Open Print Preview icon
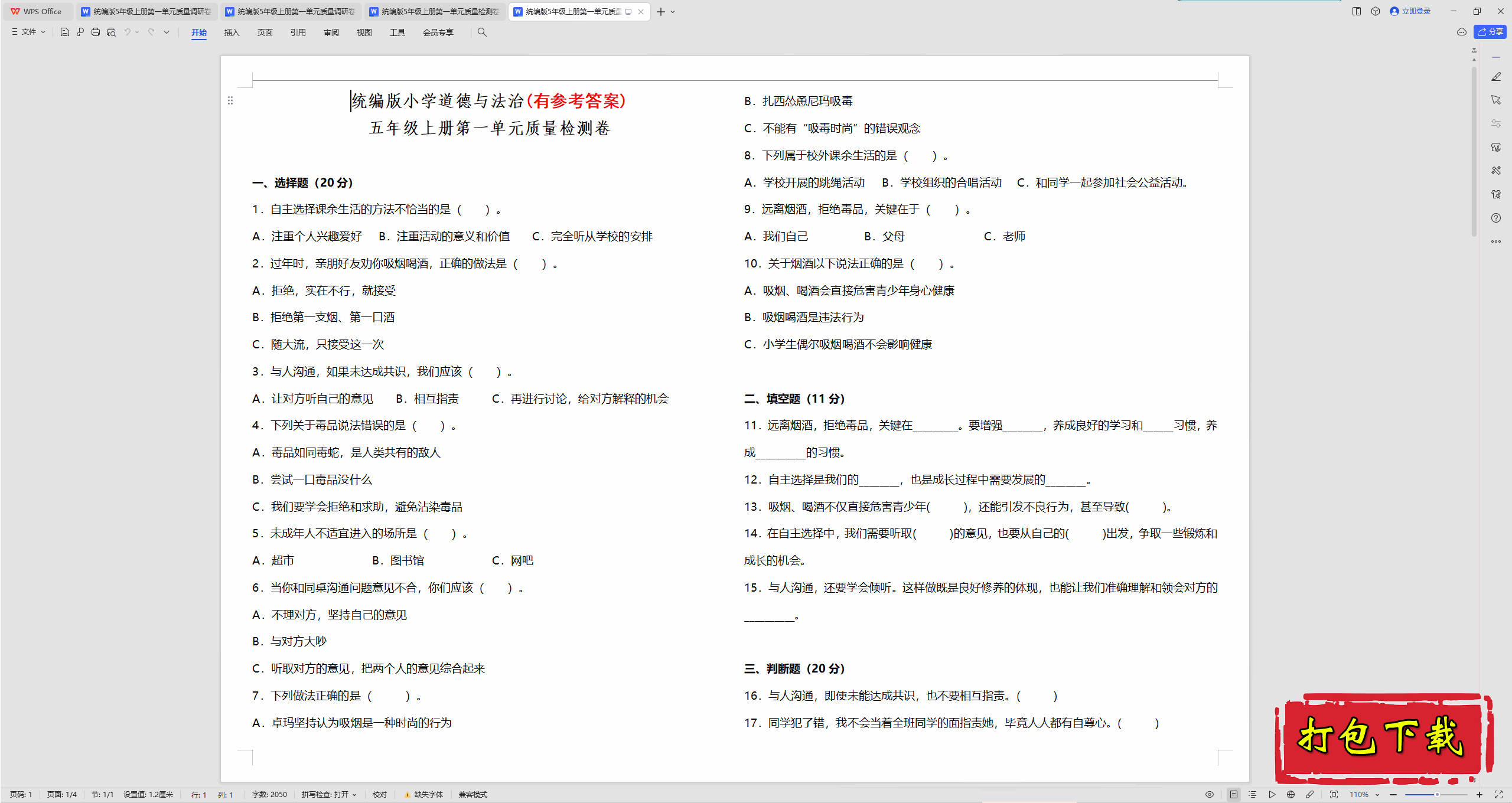Image resolution: width=1512 pixels, height=803 pixels. point(111,32)
